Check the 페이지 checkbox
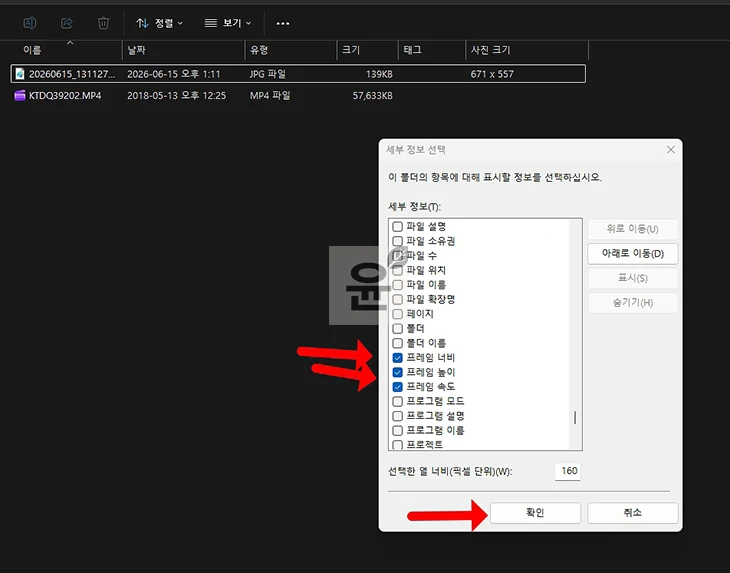Viewport: 730px width, 573px height. (398, 314)
